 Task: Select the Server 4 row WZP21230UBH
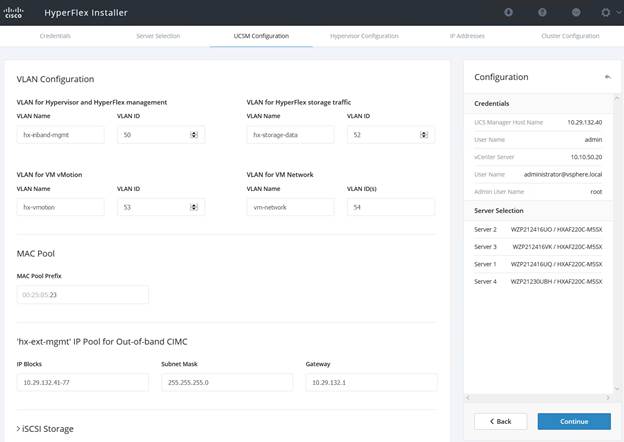(538, 281)
